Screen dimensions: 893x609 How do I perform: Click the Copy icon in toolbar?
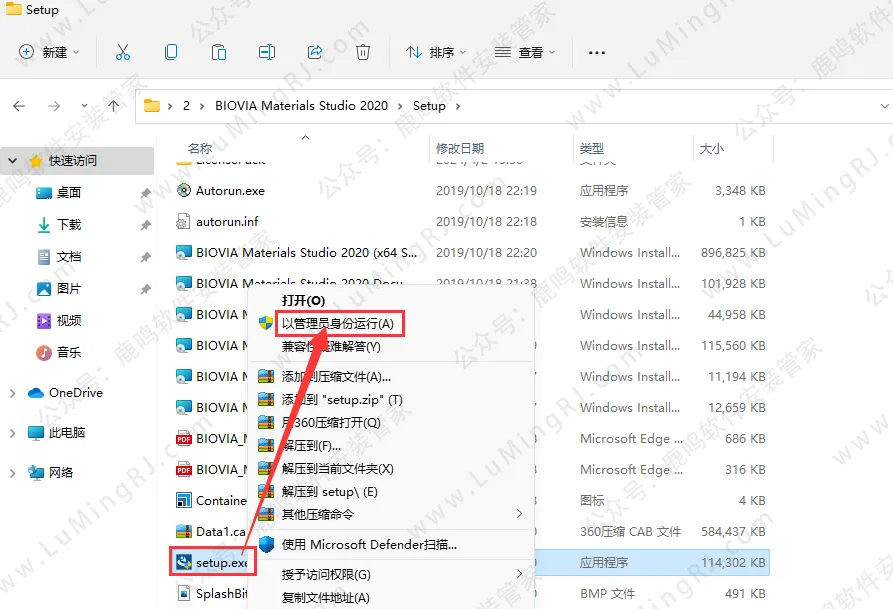(x=171, y=52)
